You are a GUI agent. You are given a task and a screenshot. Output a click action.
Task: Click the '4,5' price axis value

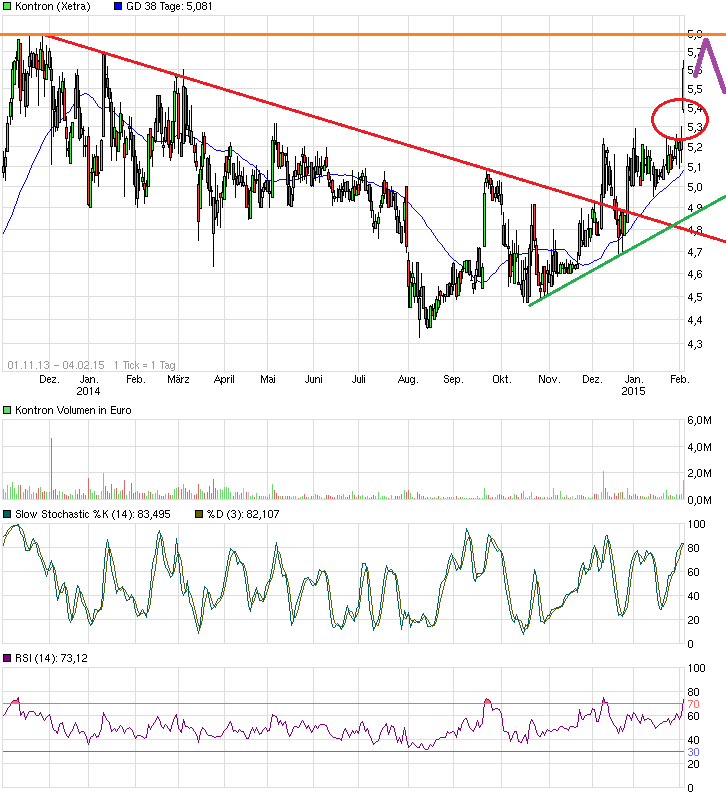695,297
